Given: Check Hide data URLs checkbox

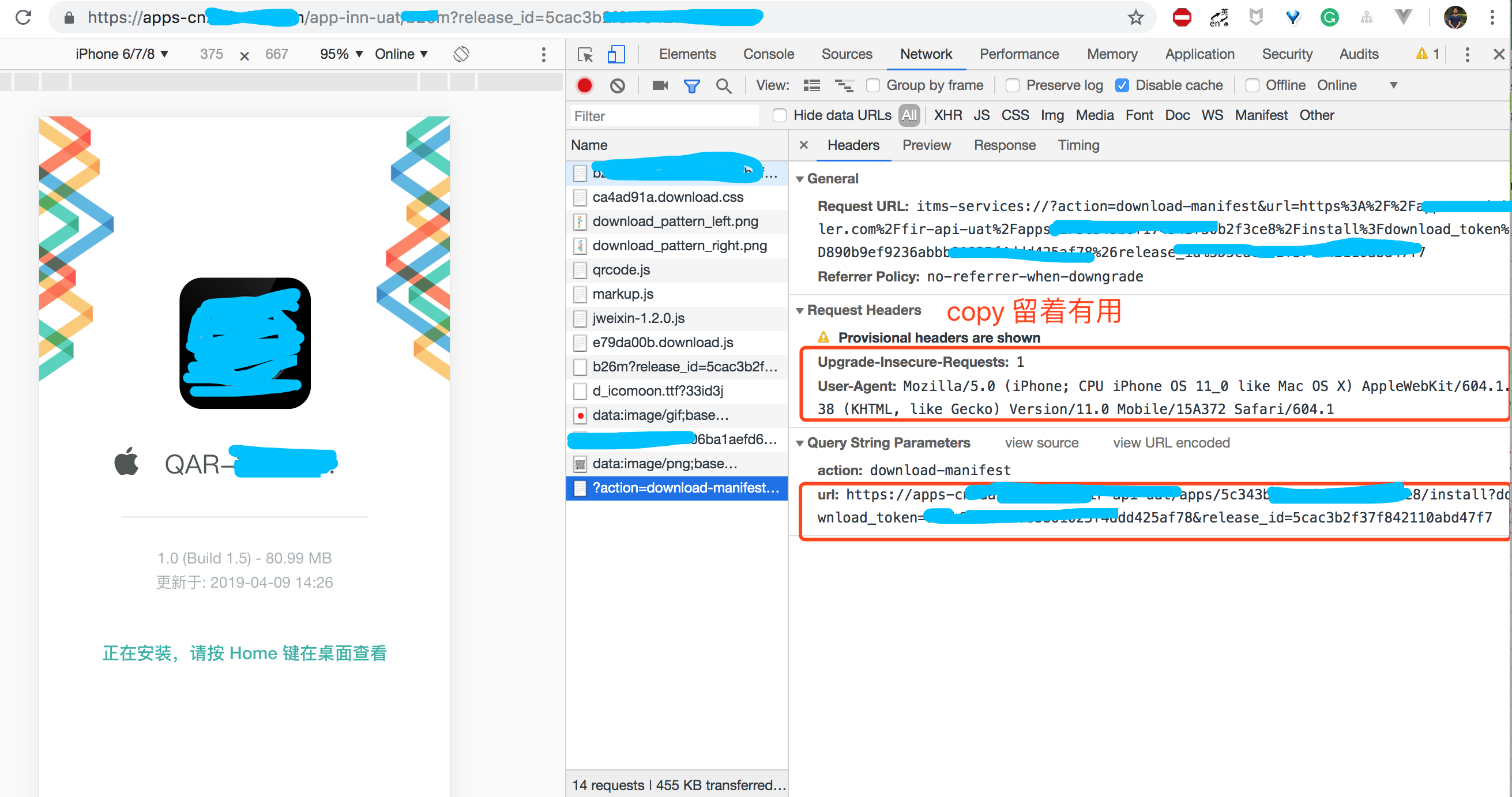Looking at the screenshot, I should tap(780, 115).
